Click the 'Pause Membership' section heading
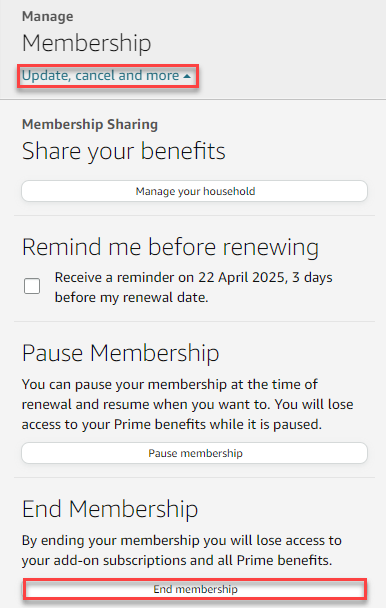This screenshot has height=608, width=386. click(x=121, y=353)
